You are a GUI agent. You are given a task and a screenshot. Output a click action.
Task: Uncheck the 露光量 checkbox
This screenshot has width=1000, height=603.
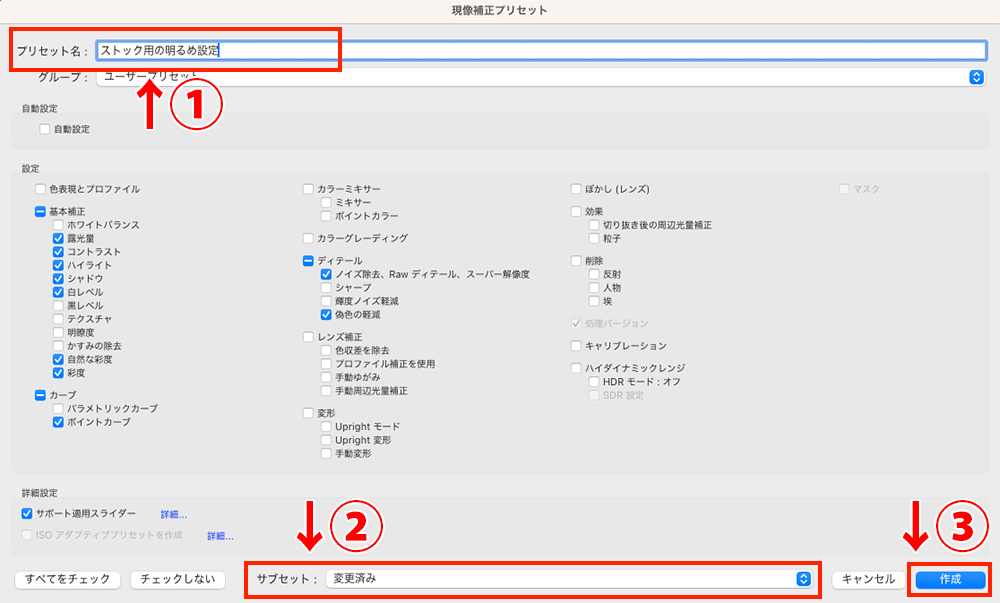pyautogui.click(x=57, y=238)
